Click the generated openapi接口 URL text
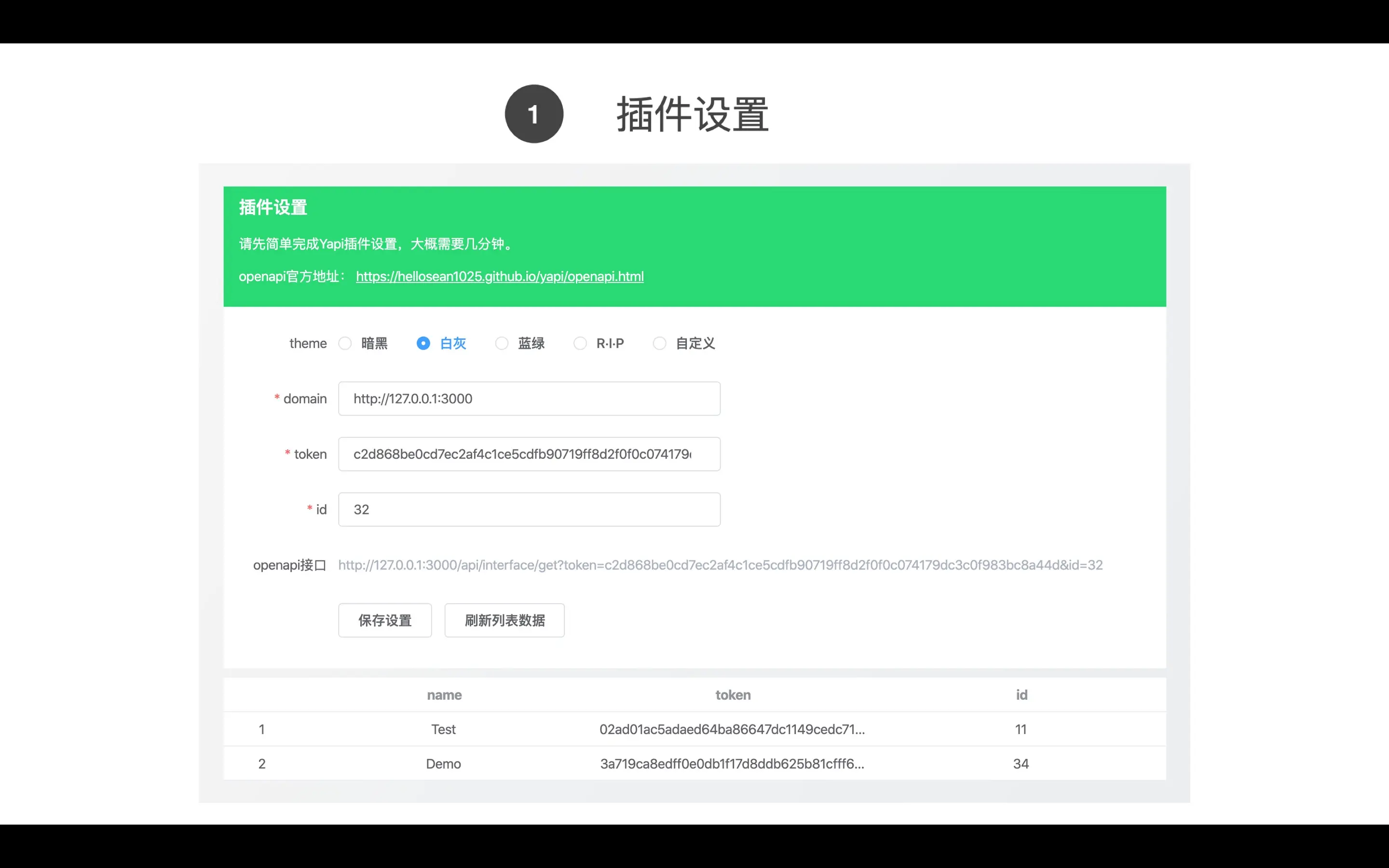 [720, 565]
